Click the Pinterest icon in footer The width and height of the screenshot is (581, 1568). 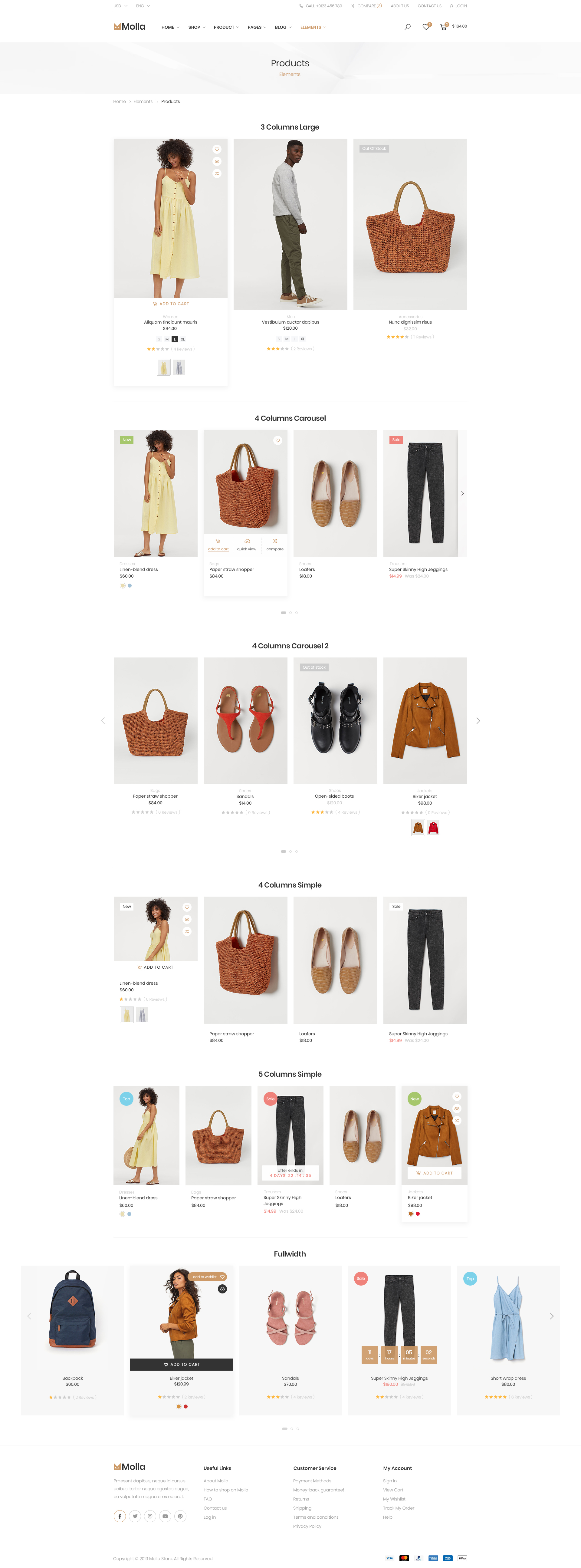[180, 1516]
